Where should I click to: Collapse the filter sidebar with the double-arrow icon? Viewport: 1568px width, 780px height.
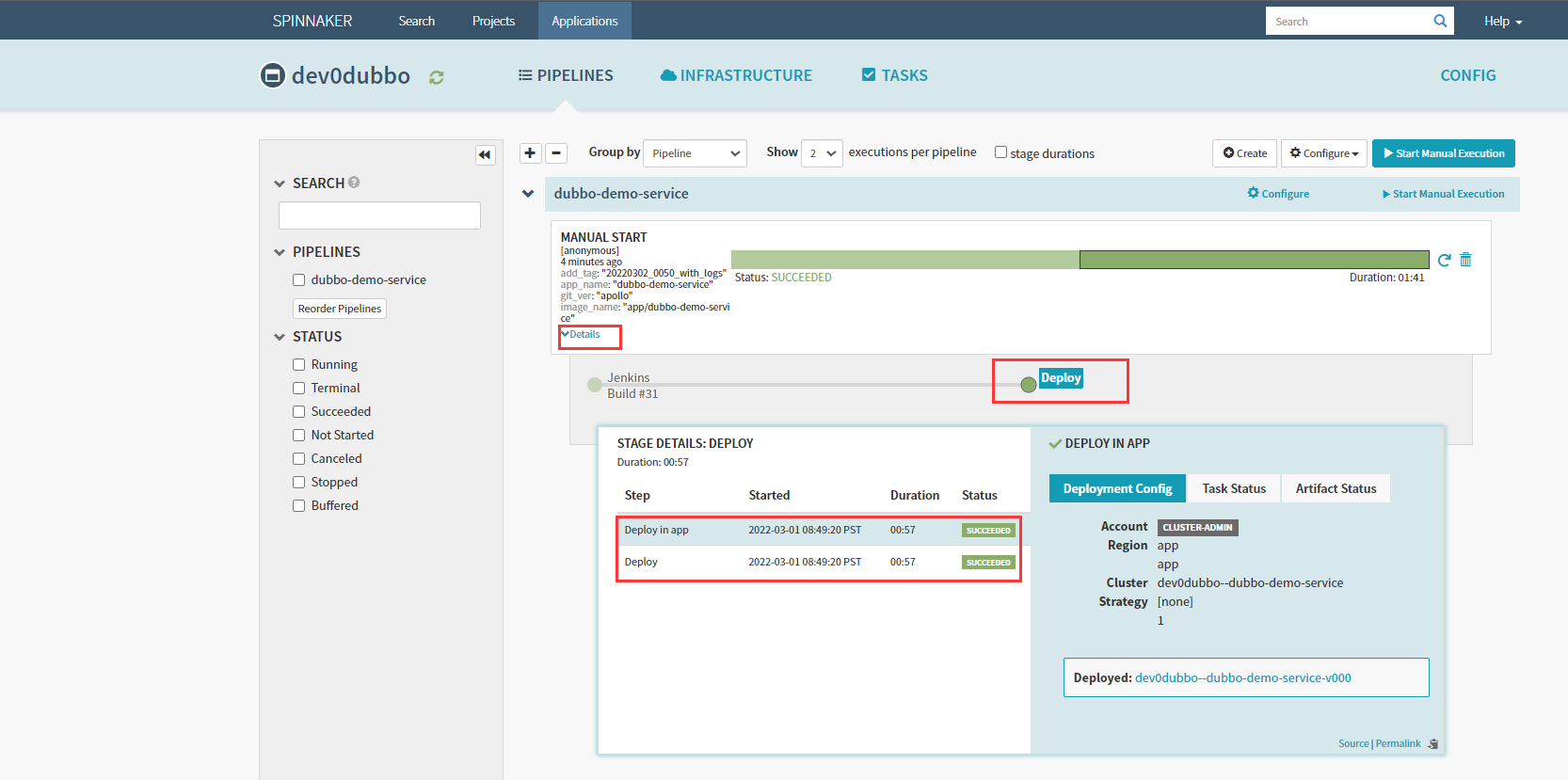[x=485, y=154]
